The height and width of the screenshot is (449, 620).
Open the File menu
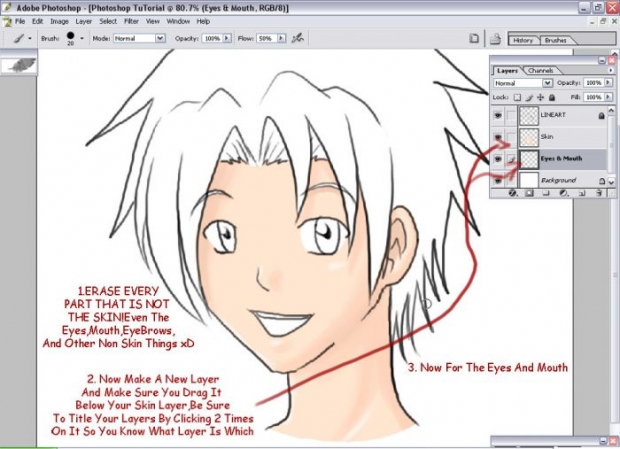pyautogui.click(x=20, y=21)
